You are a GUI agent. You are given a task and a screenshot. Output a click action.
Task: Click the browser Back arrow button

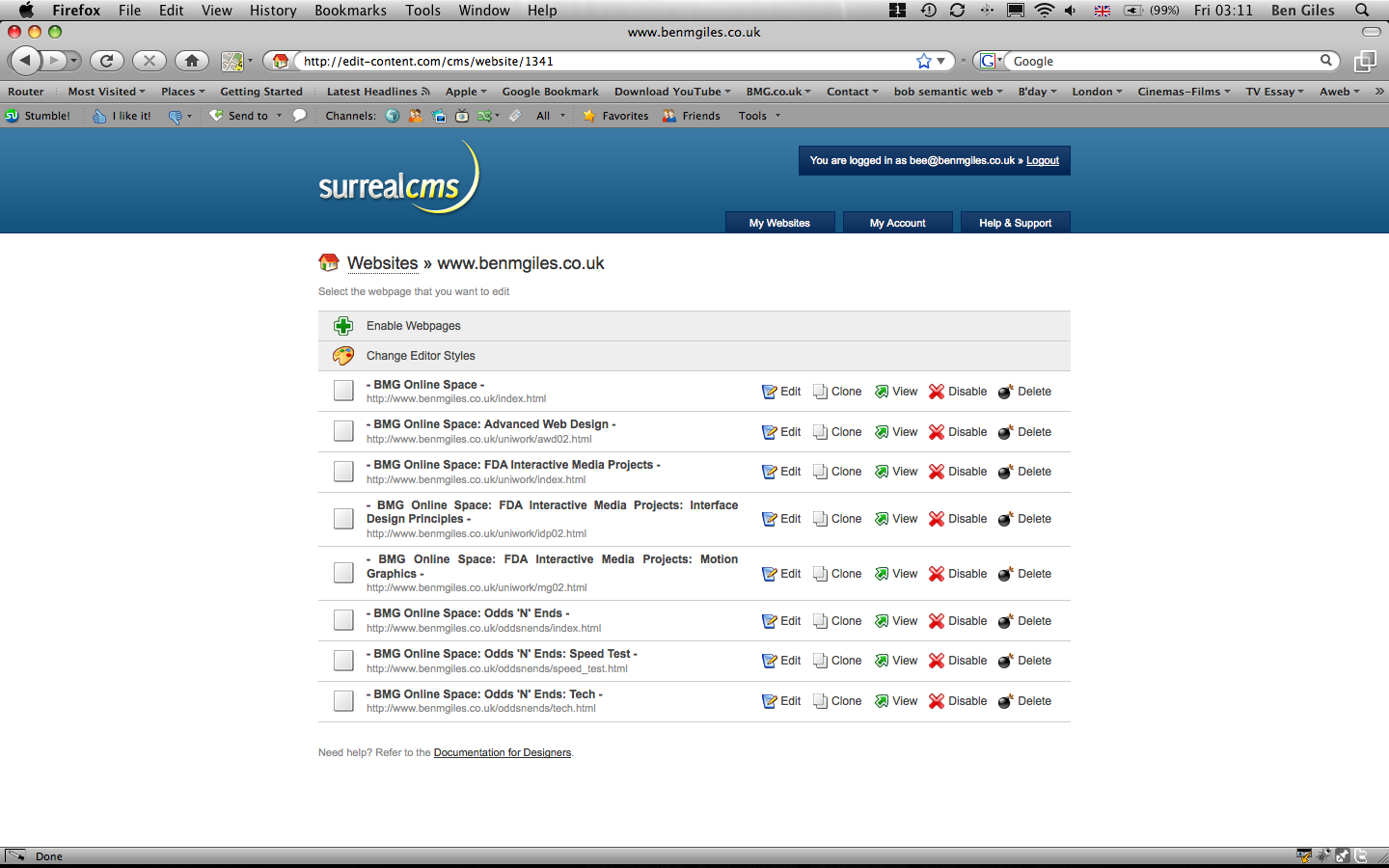(x=26, y=61)
